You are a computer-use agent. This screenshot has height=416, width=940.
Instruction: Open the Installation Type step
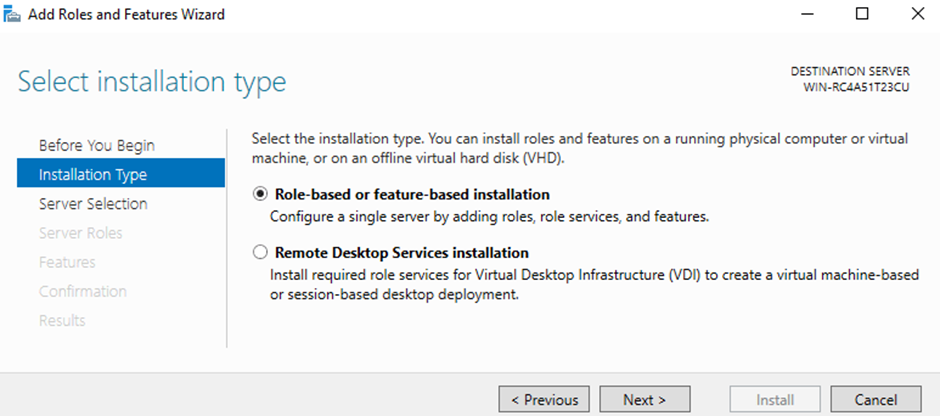click(92, 175)
